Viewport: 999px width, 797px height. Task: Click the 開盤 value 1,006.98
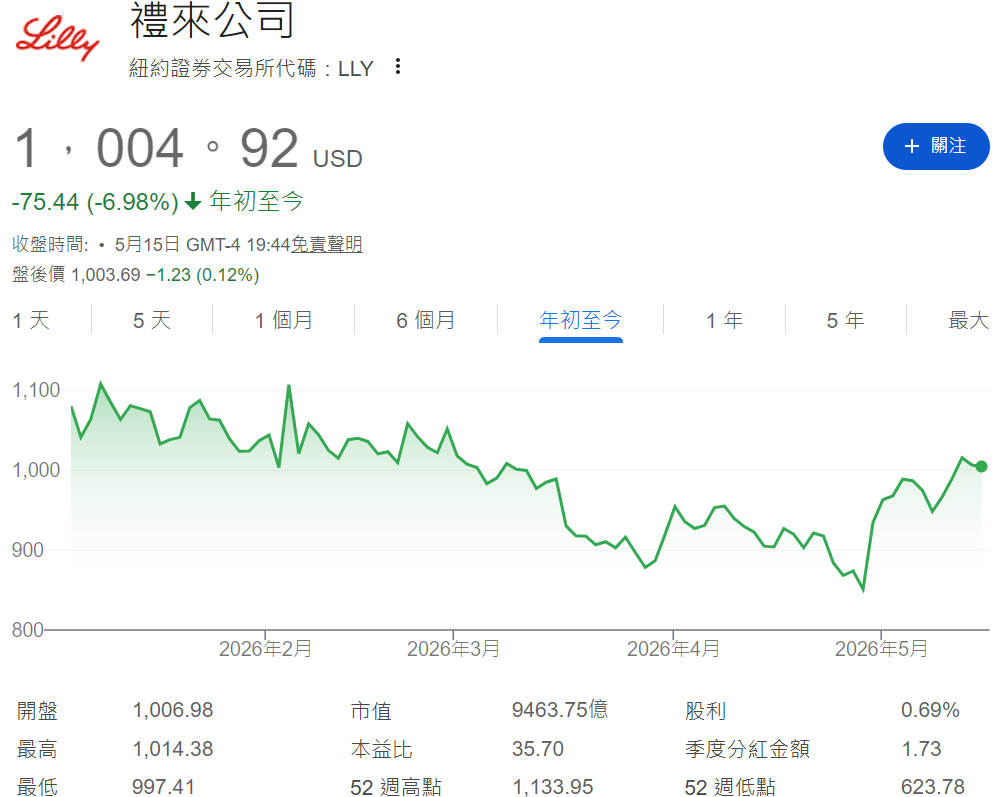[x=173, y=710]
